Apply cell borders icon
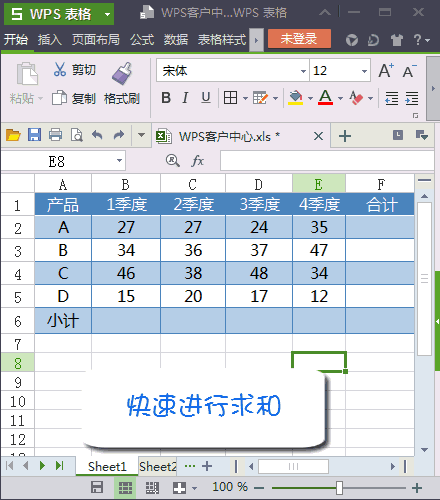The image size is (440, 500). (230, 98)
